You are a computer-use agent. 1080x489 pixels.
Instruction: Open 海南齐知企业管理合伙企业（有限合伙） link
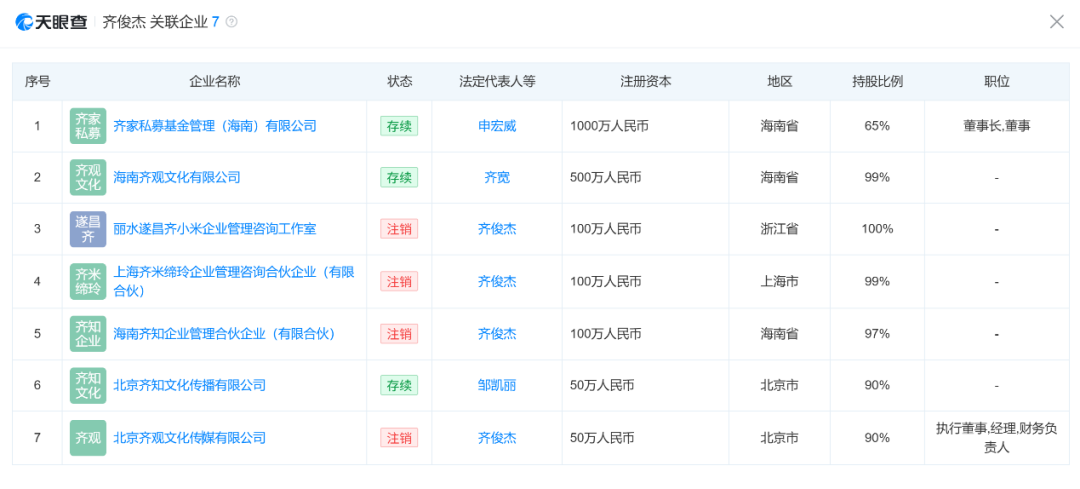click(224, 334)
